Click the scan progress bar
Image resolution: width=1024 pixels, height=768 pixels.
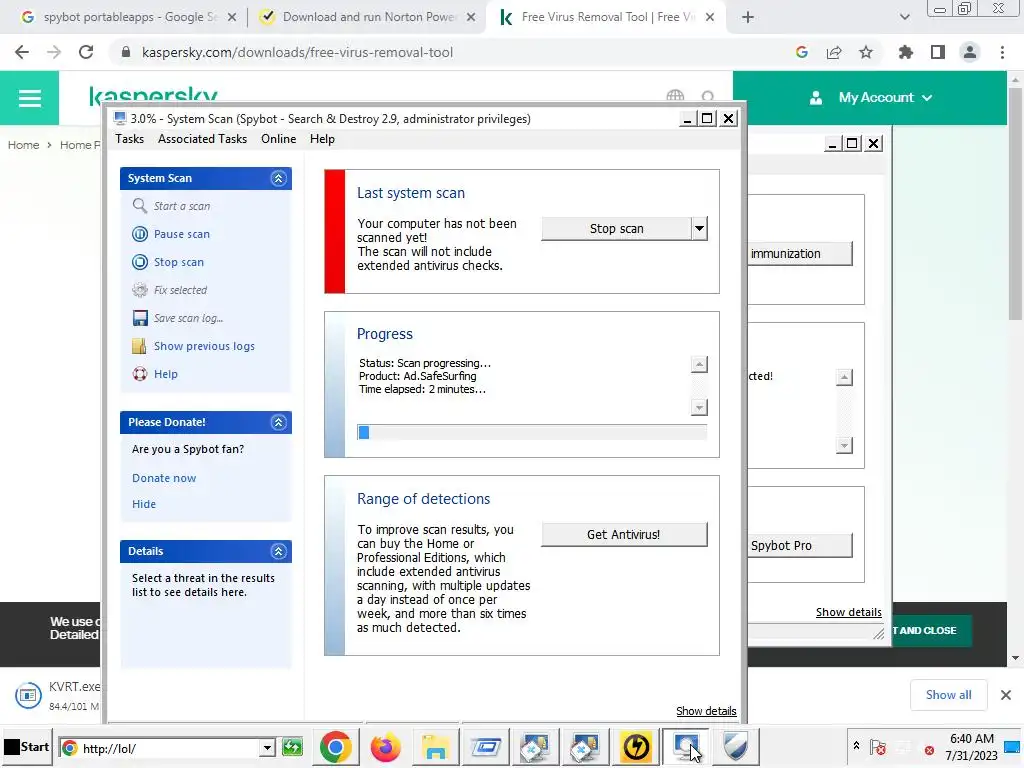point(532,432)
